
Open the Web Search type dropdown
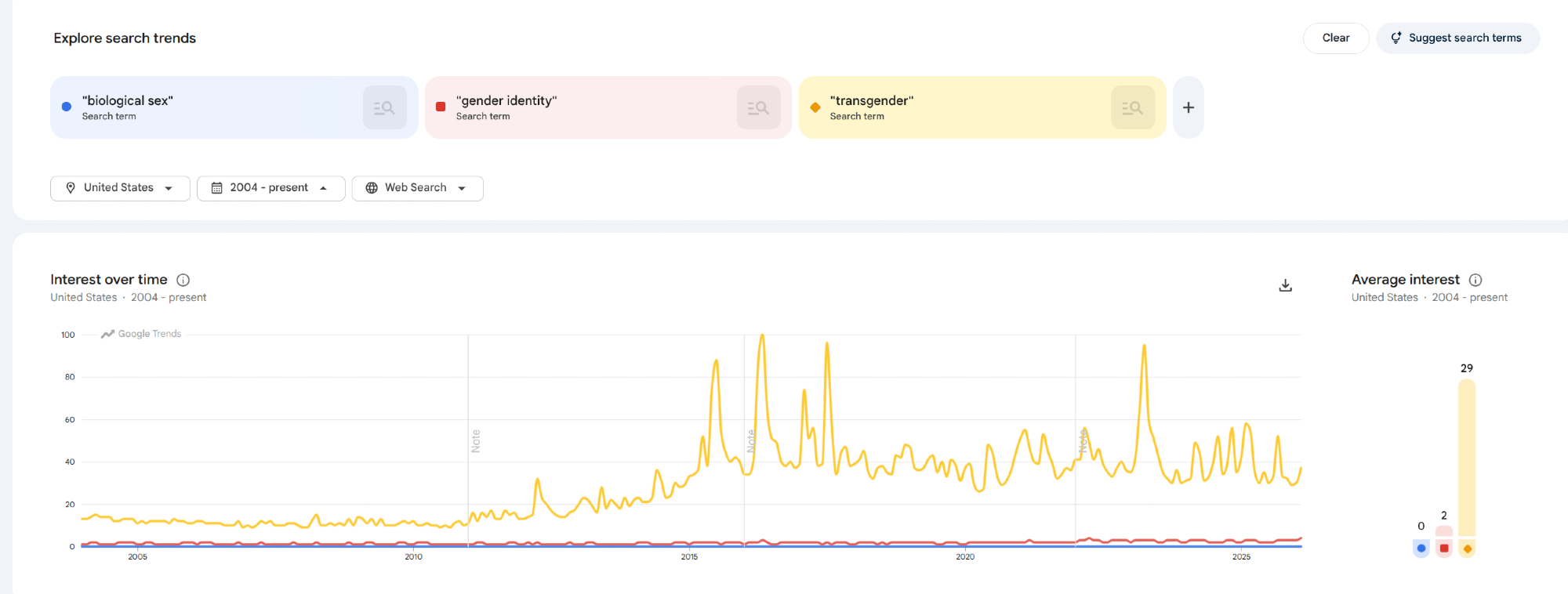[417, 188]
